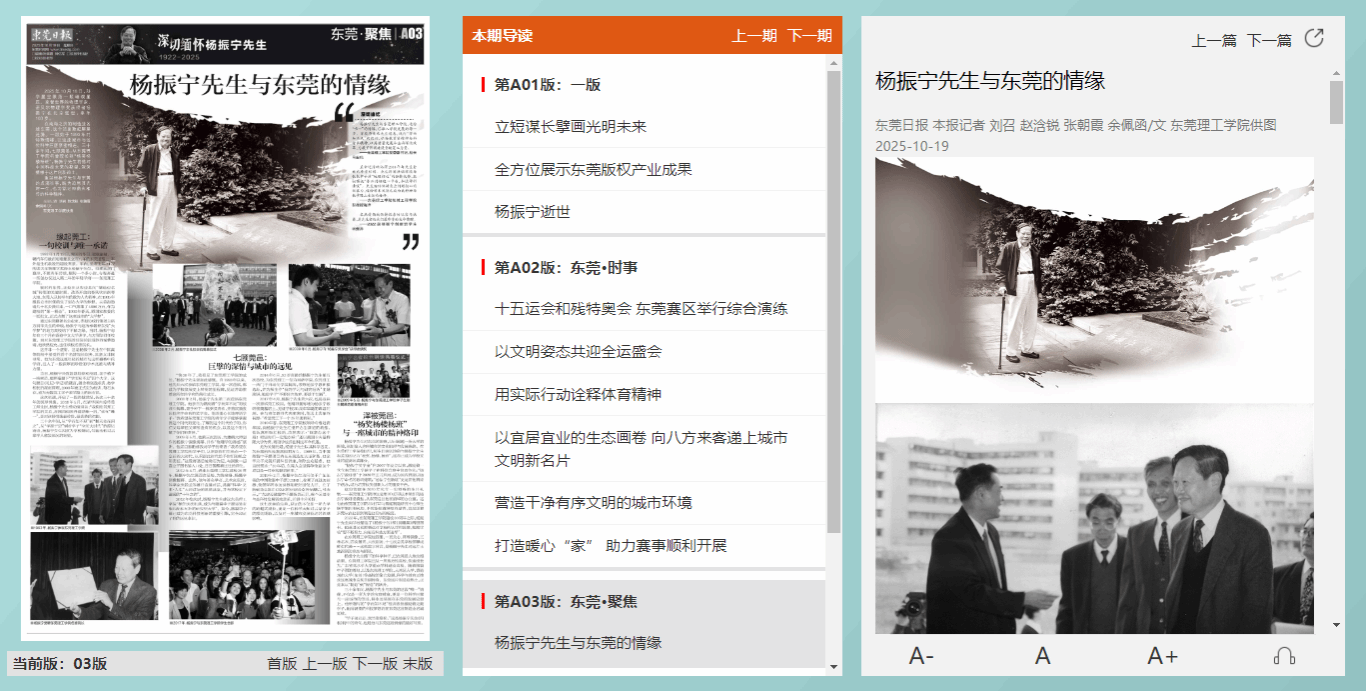Reset font size with middle A
1366x691 pixels.
click(1043, 656)
